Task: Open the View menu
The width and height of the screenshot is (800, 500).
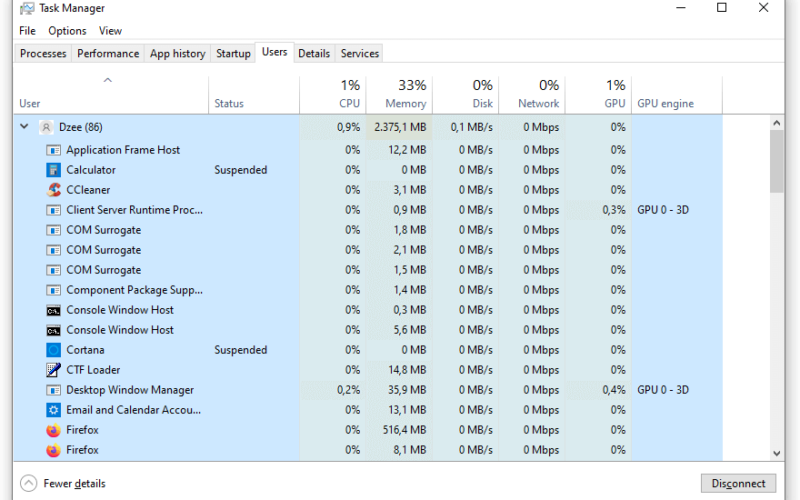Action: 110,31
